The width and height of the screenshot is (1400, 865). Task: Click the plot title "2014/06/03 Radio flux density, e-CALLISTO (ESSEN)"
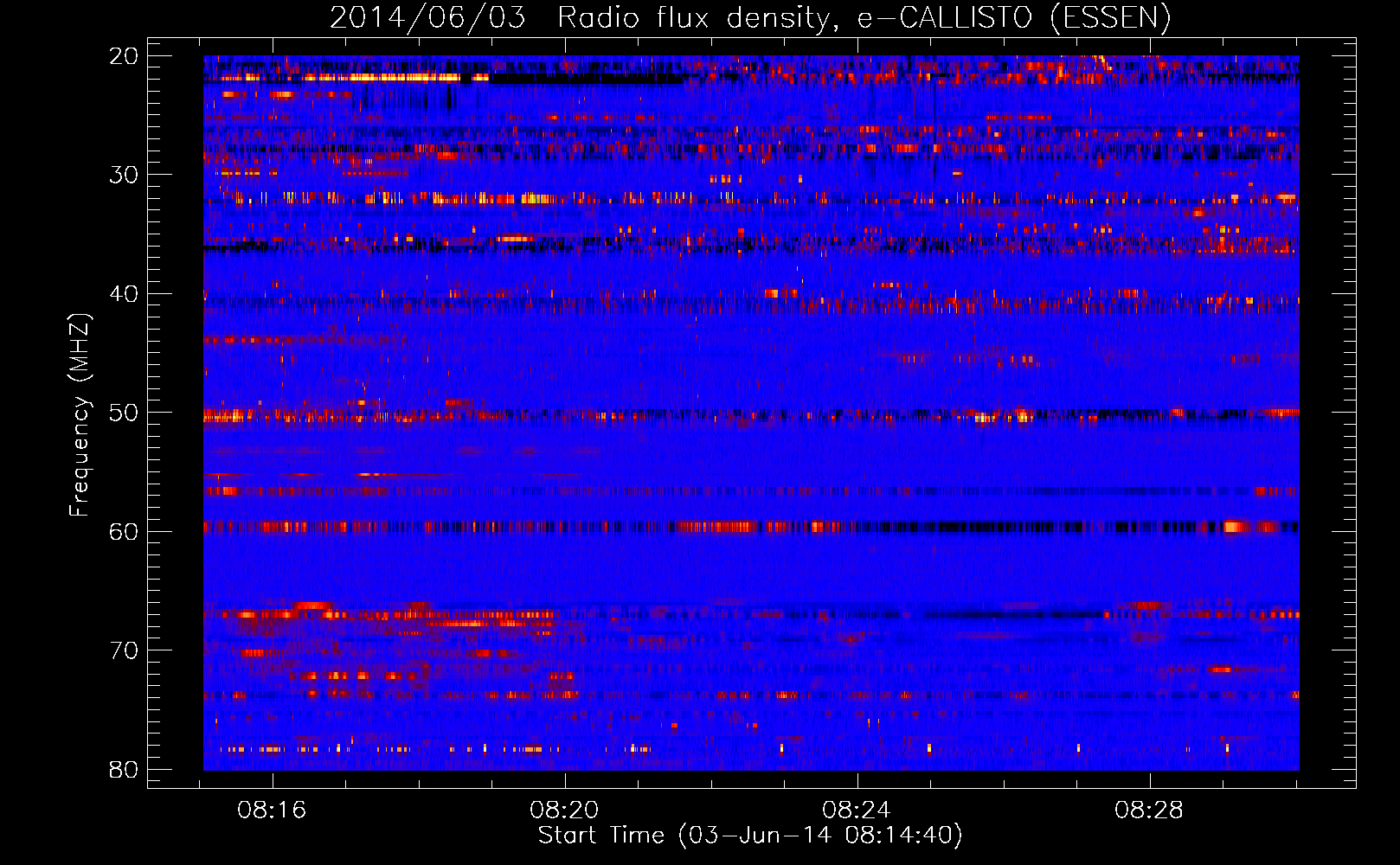coord(750,18)
